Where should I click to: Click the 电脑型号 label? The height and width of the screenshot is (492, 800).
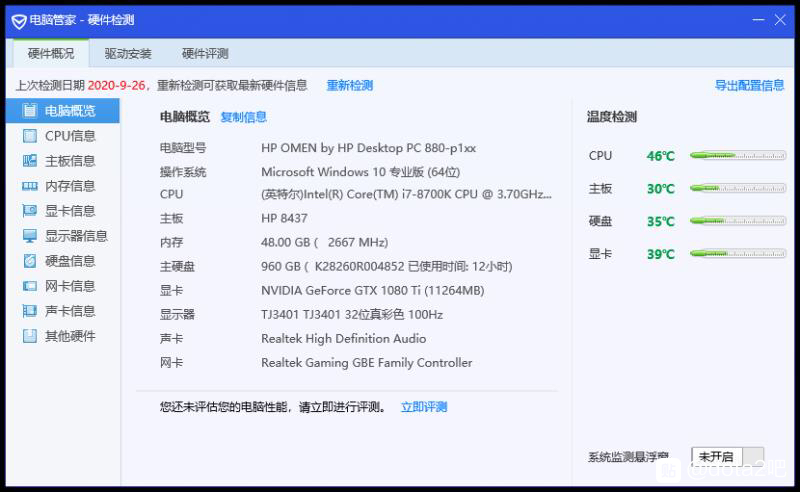(183, 148)
